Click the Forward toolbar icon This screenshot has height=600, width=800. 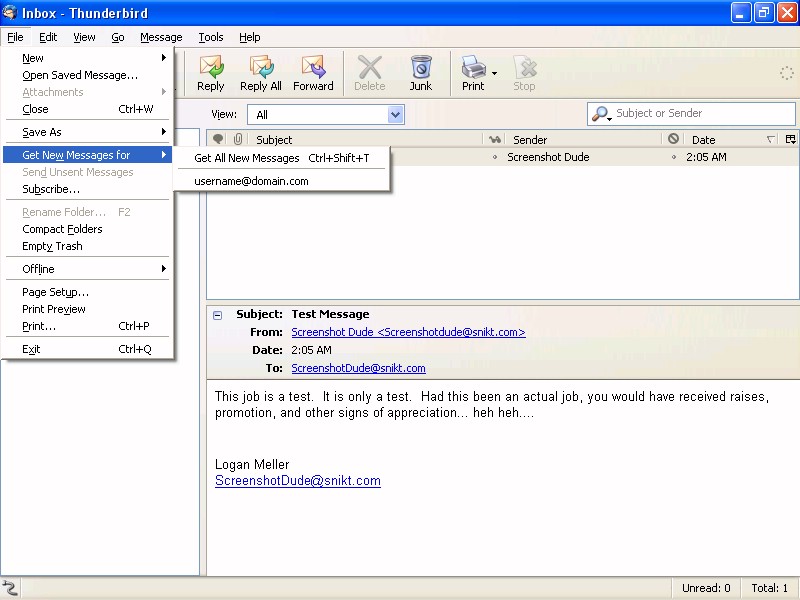coord(313,73)
